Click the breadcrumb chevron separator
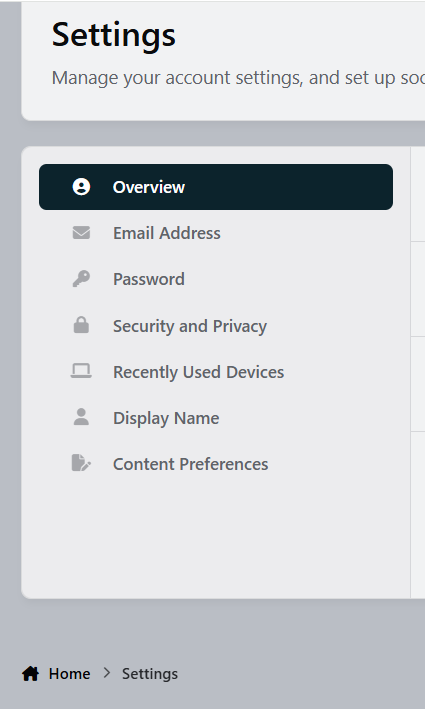Image resolution: width=425 pixels, height=709 pixels. pyautogui.click(x=107, y=673)
